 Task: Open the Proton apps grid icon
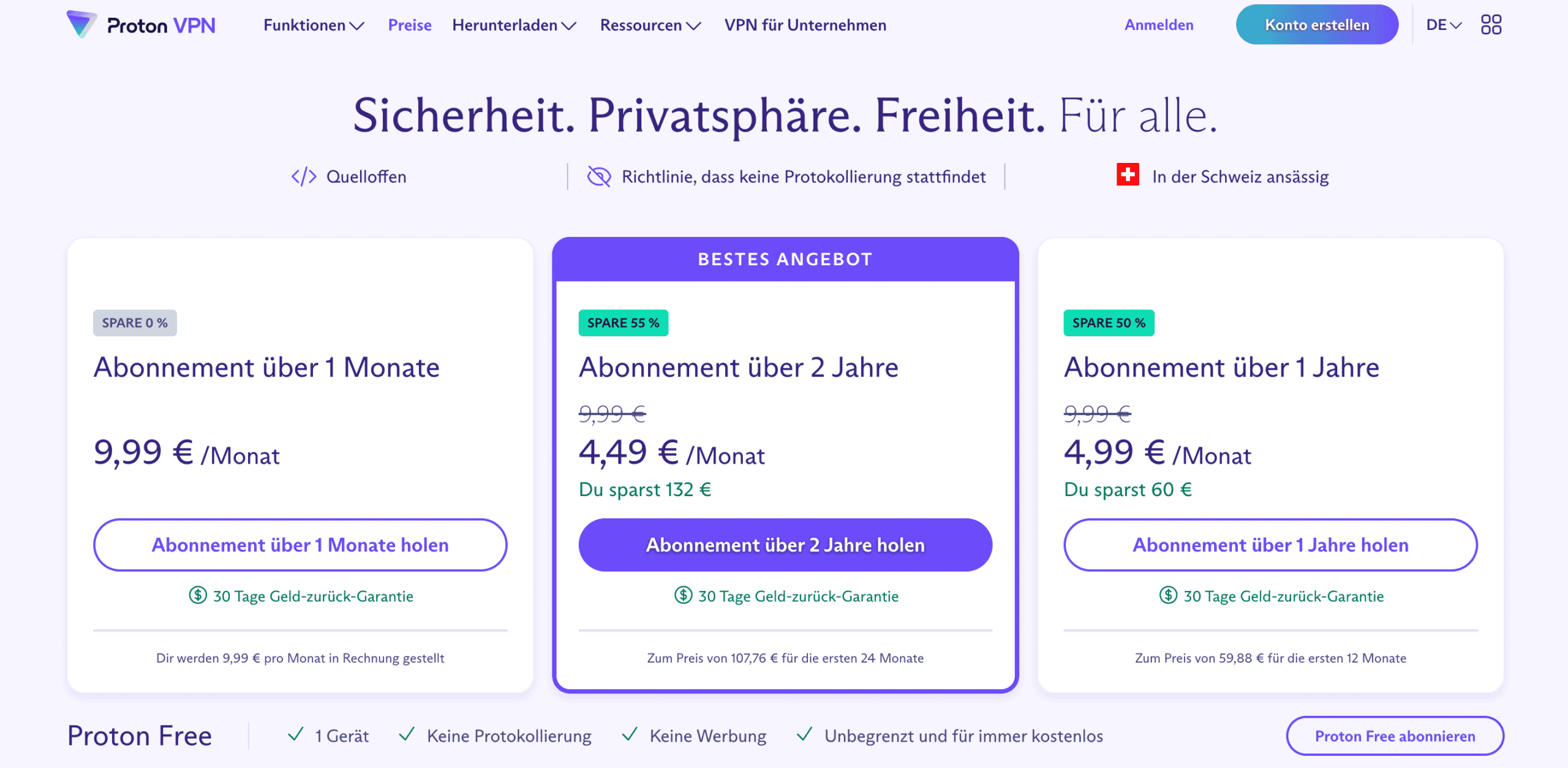pos(1491,25)
